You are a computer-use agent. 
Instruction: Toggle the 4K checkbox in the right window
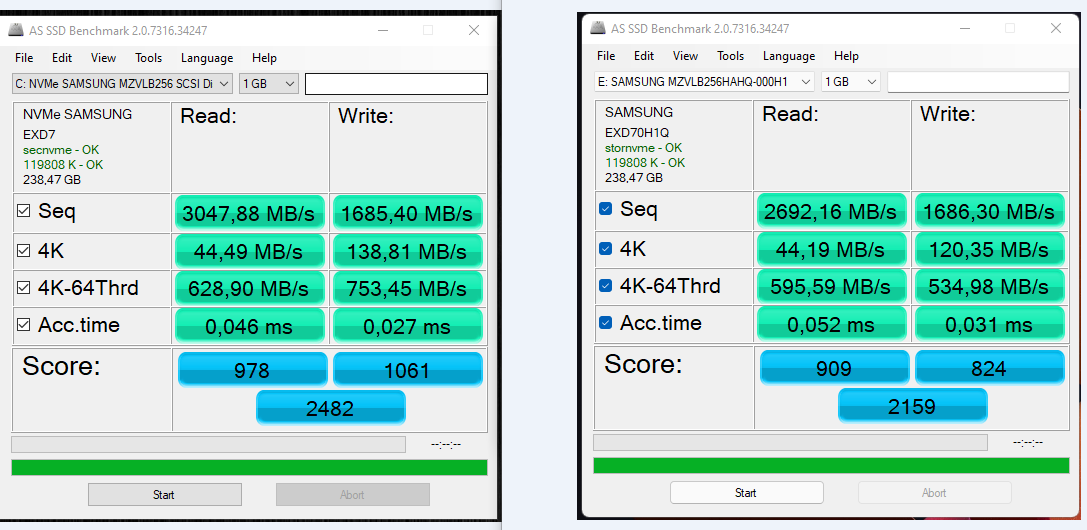tap(605, 248)
